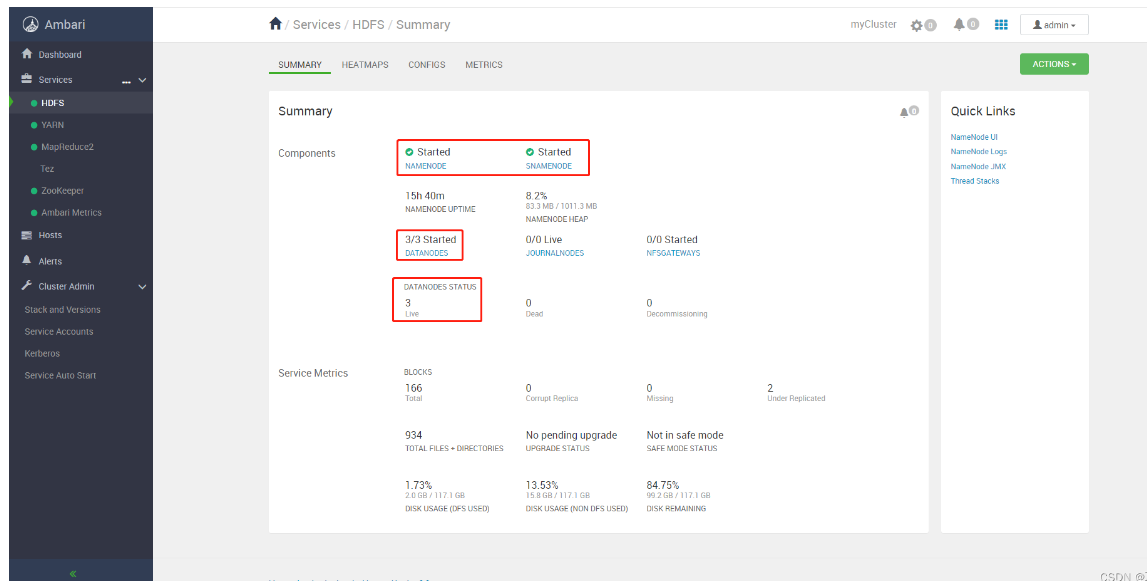The height and width of the screenshot is (581, 1147).
Task: Open the Metrics tab
Action: (484, 65)
